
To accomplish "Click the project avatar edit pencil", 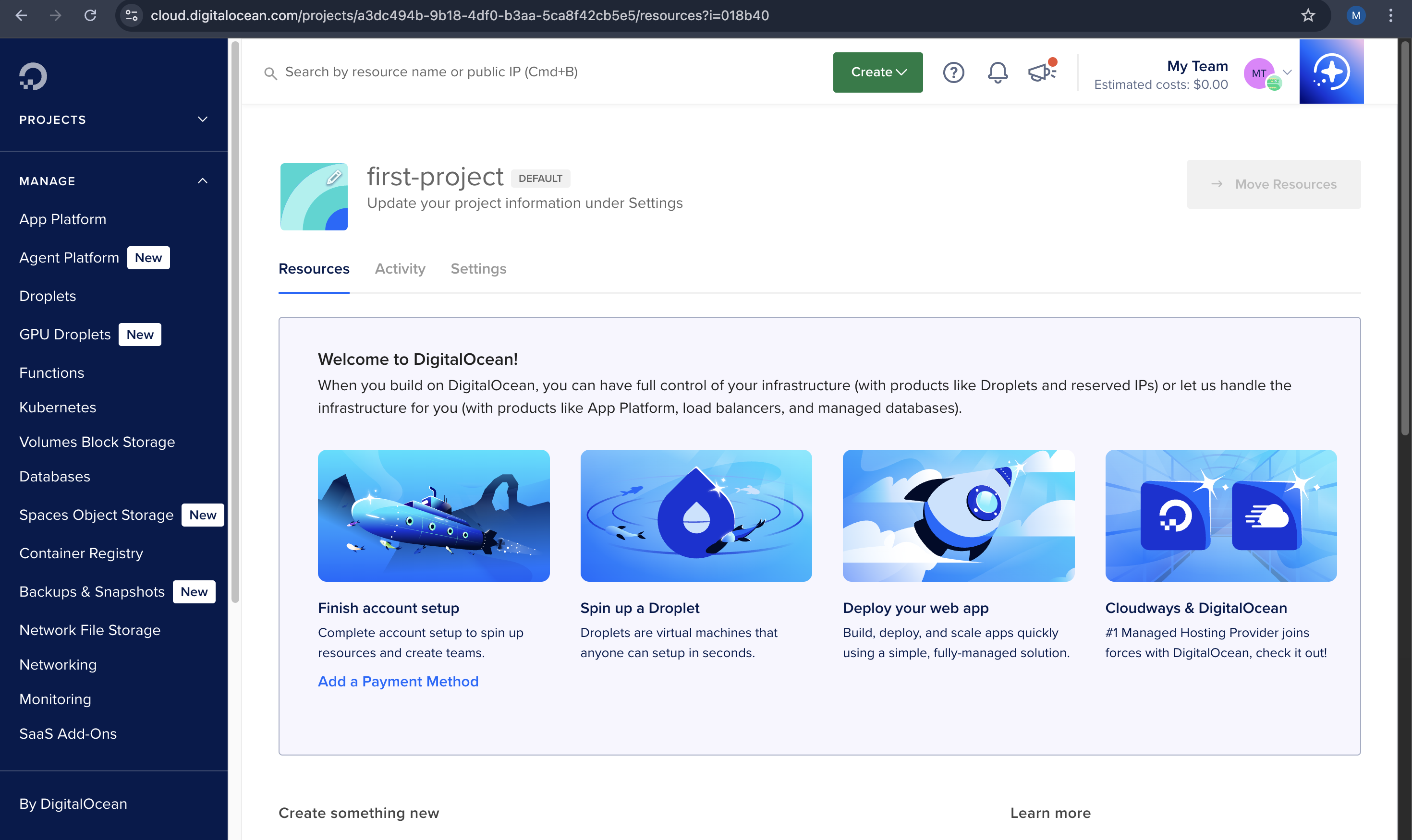I will [x=334, y=177].
